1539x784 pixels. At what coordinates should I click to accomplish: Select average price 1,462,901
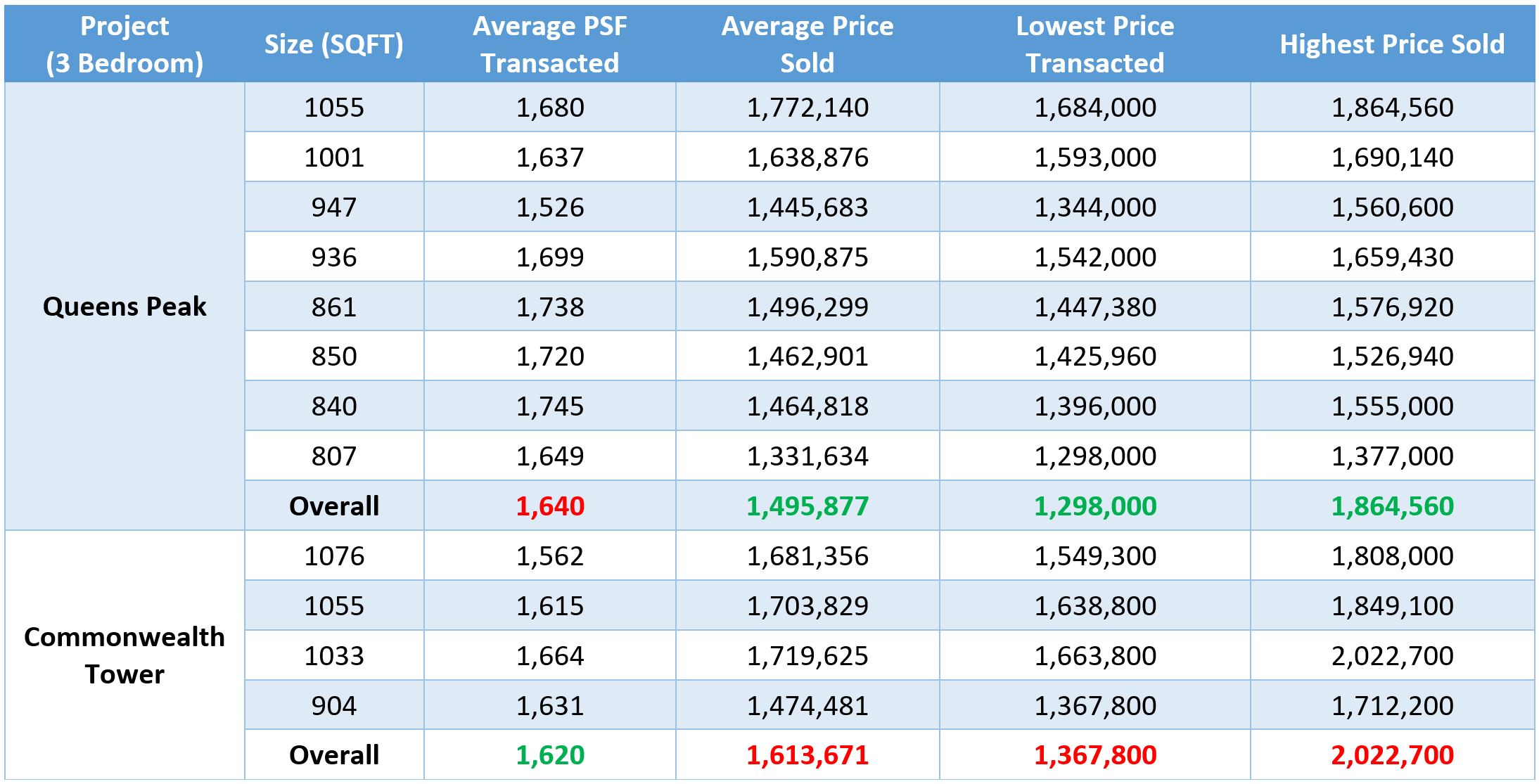[x=807, y=356]
